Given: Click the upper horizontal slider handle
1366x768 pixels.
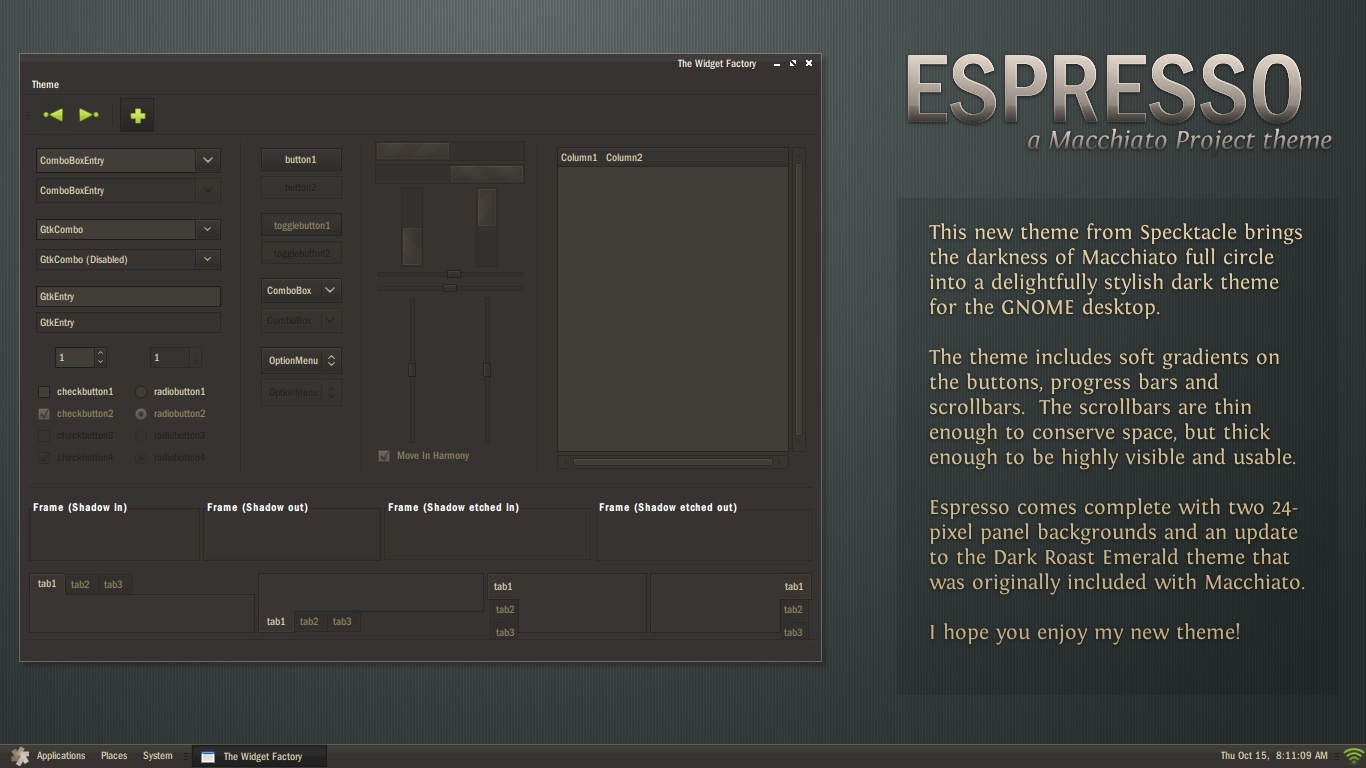Looking at the screenshot, I should (x=454, y=274).
